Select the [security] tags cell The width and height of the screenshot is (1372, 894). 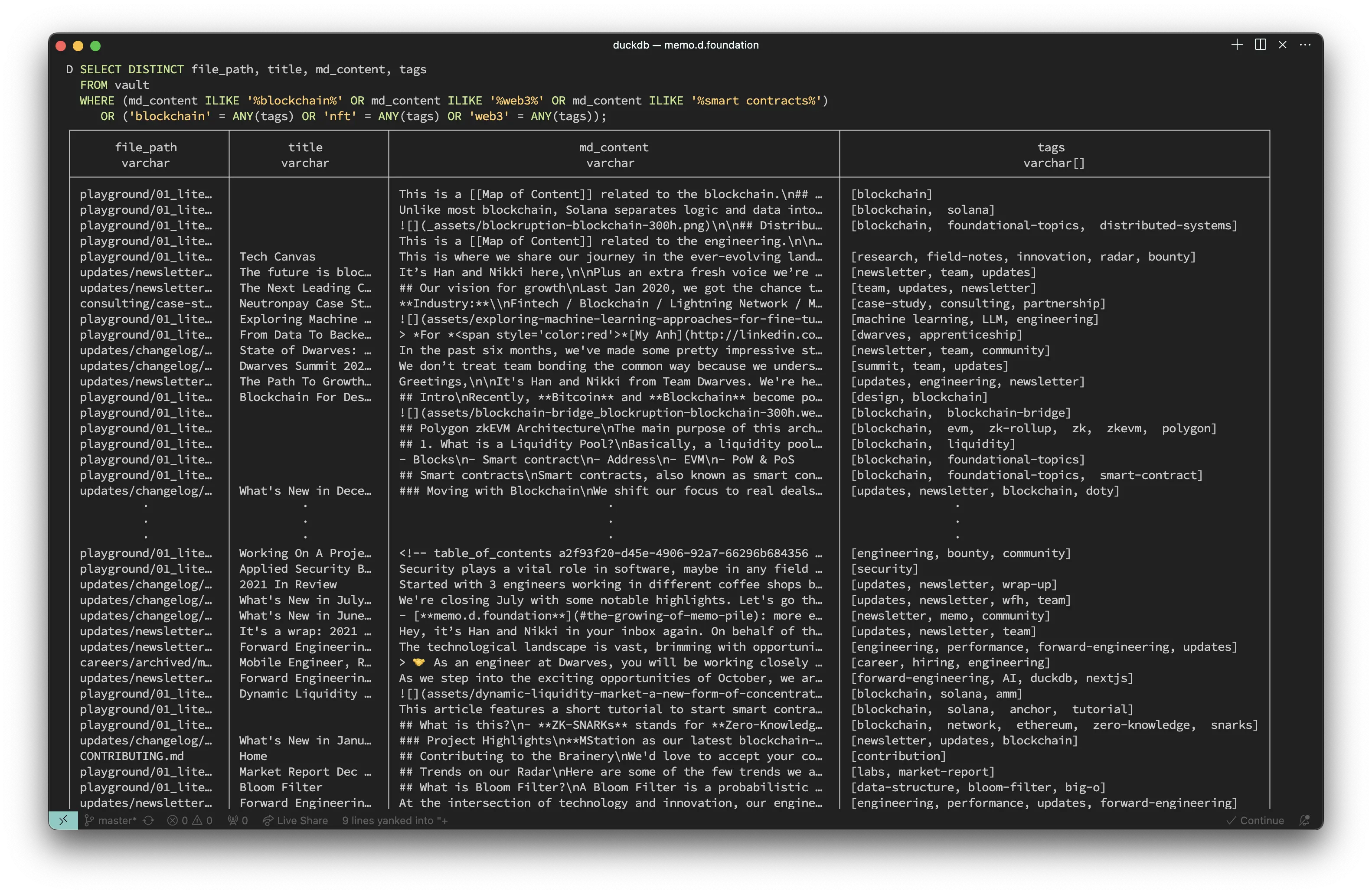tap(885, 568)
